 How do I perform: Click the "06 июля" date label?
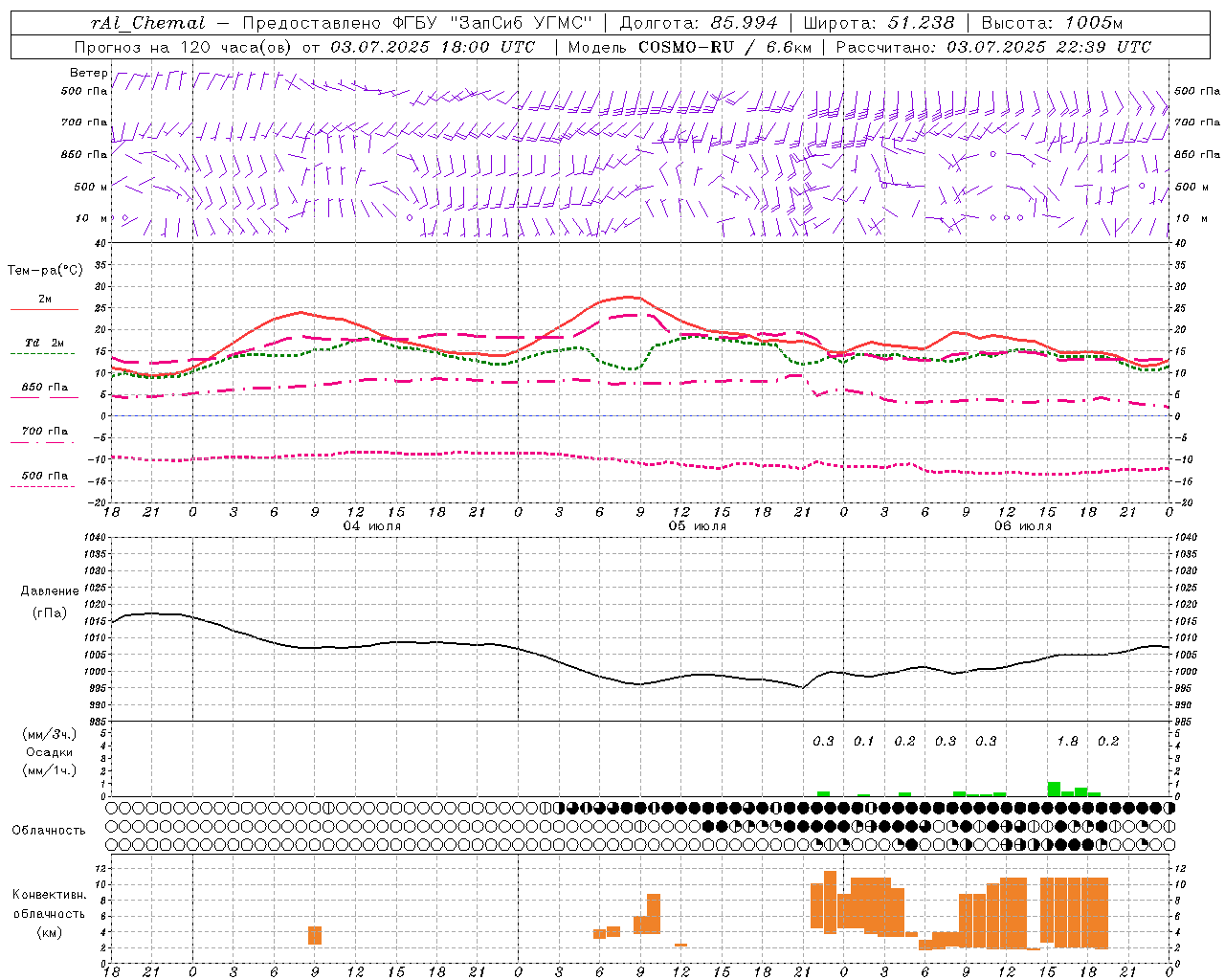[x=1022, y=526]
